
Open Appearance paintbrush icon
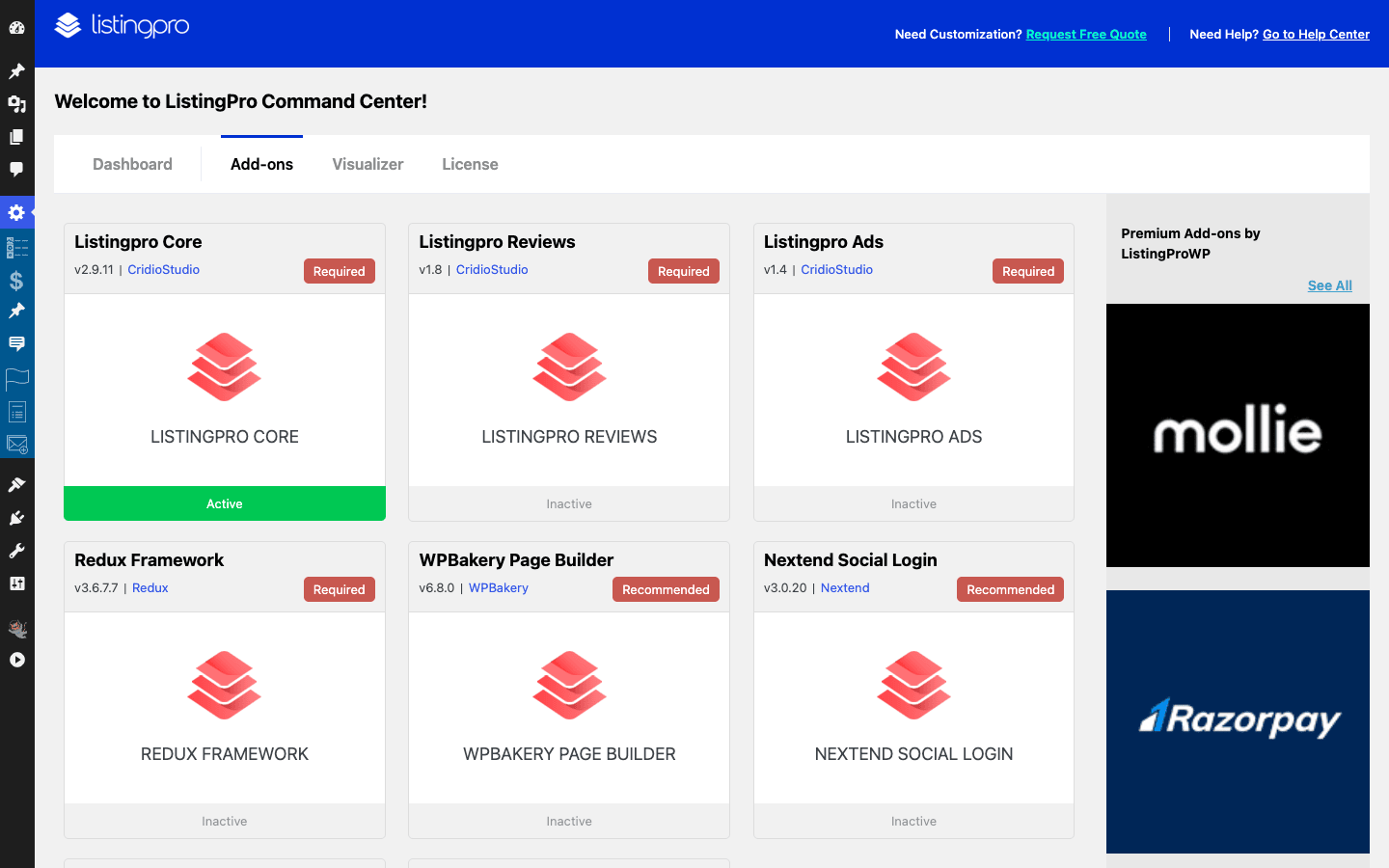pyautogui.click(x=16, y=485)
